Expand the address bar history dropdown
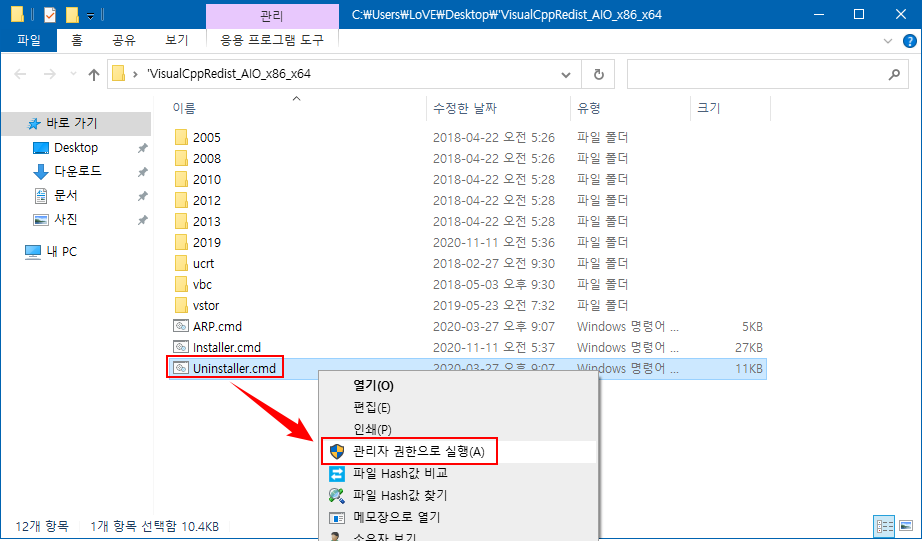 [566, 74]
